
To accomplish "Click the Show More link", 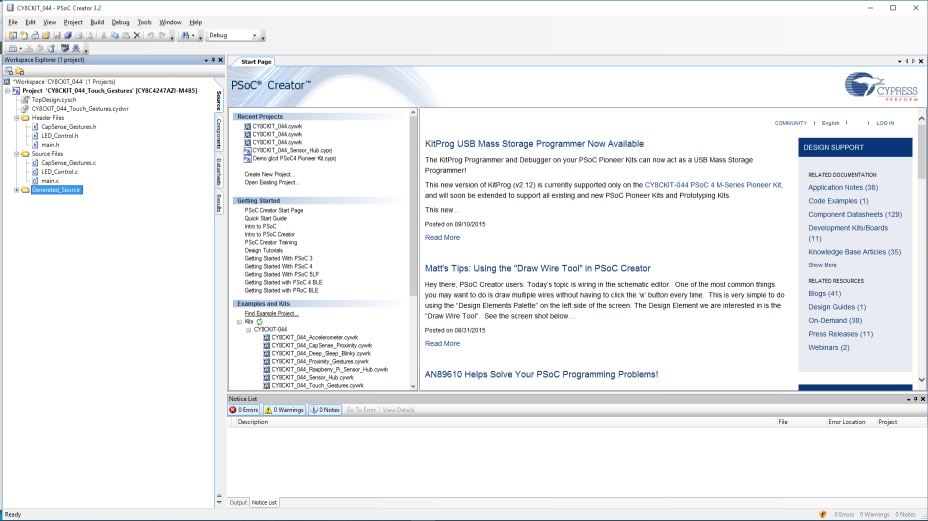I will click(x=822, y=265).
